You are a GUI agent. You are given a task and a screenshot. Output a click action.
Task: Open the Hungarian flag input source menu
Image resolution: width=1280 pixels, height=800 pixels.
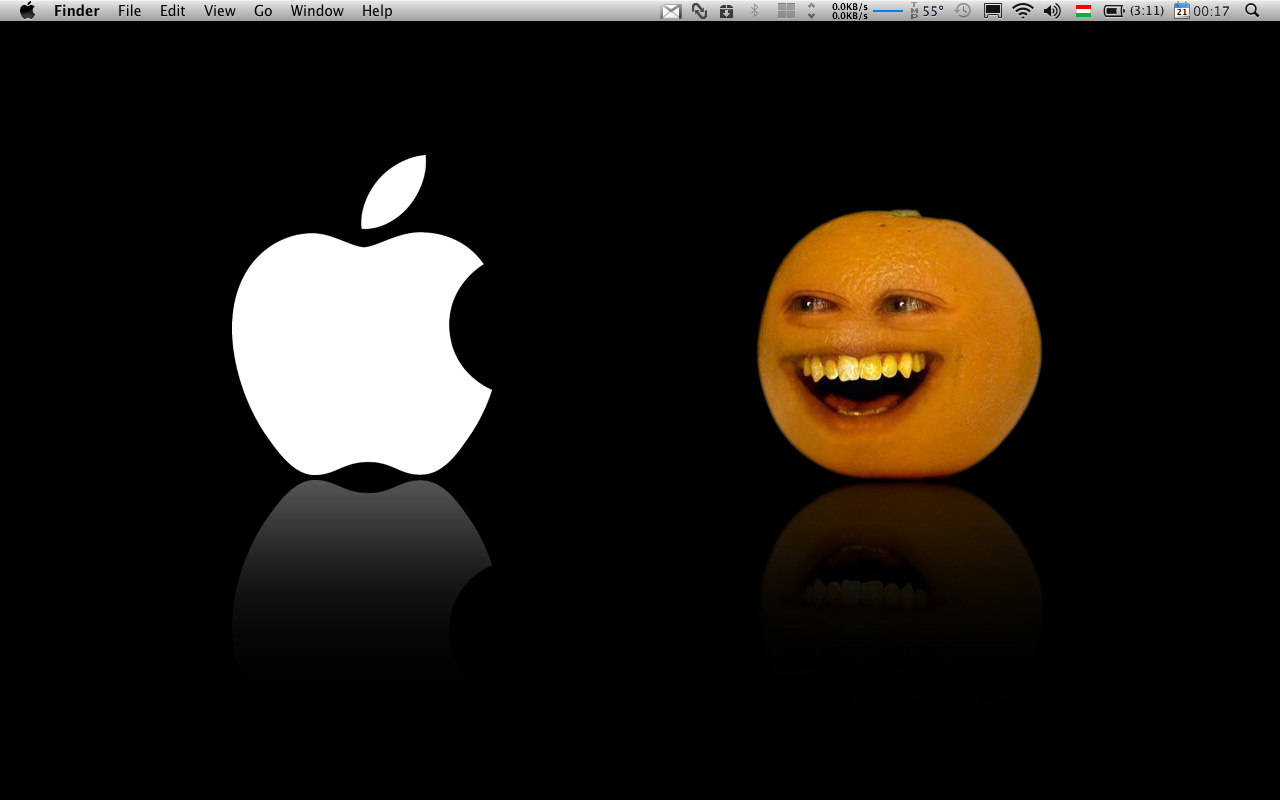point(1083,11)
